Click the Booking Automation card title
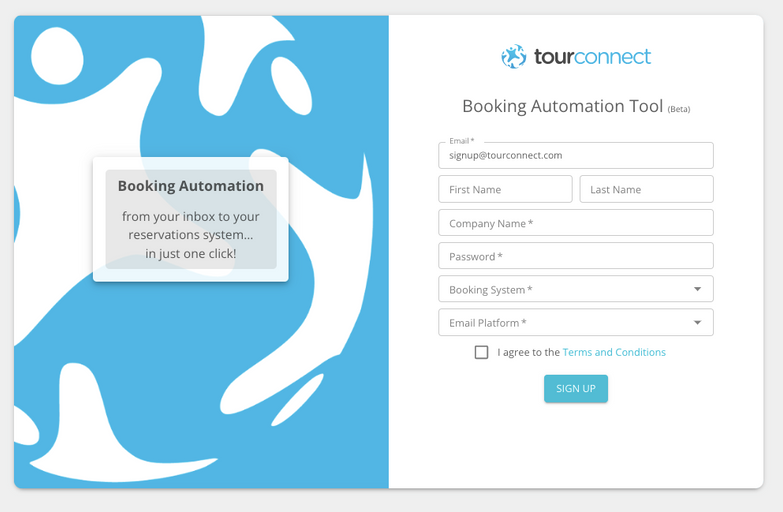 191,186
